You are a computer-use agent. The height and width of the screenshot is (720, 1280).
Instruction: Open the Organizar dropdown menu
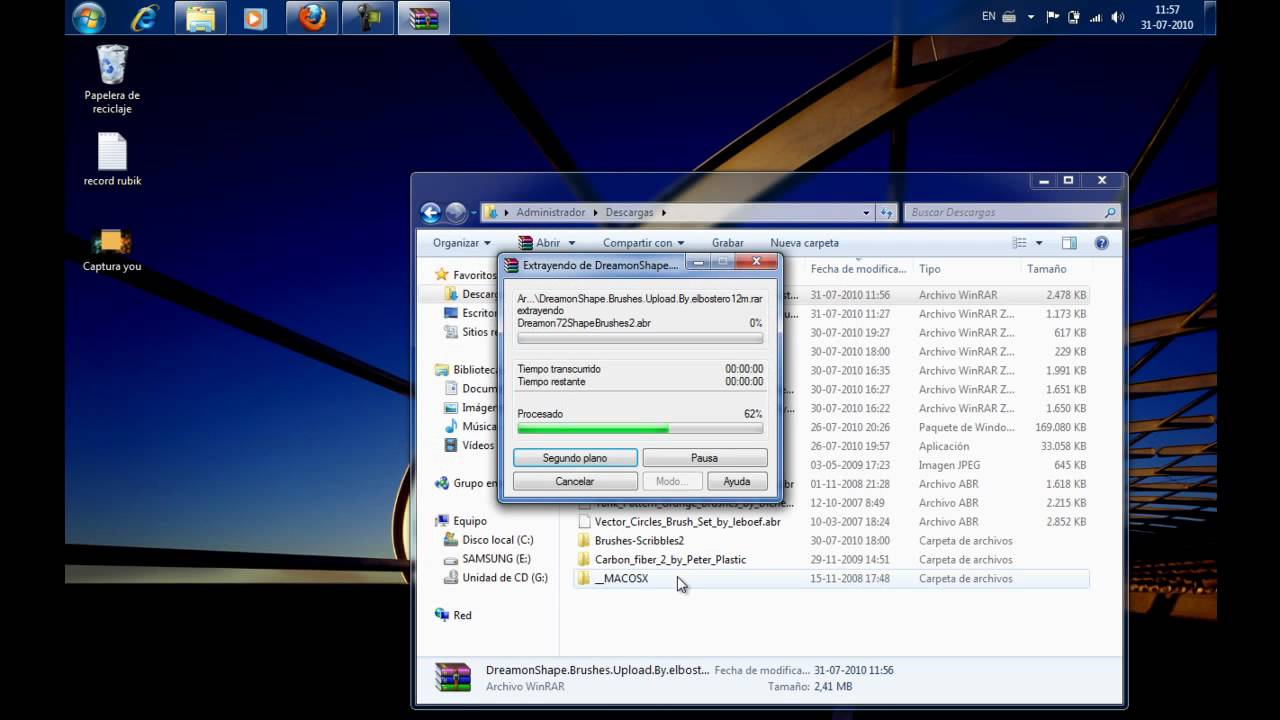tap(462, 243)
